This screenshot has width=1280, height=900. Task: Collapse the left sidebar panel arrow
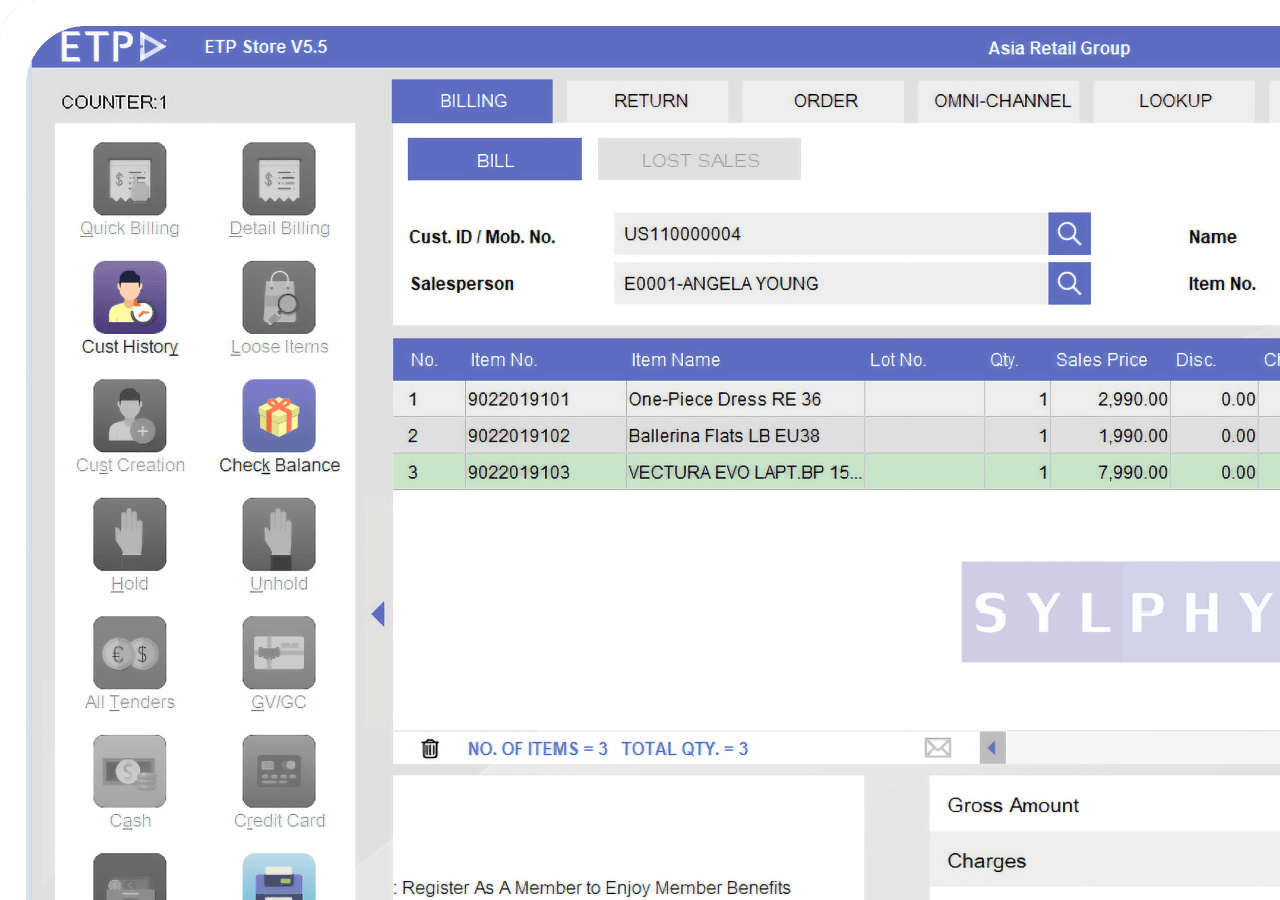coord(378,614)
